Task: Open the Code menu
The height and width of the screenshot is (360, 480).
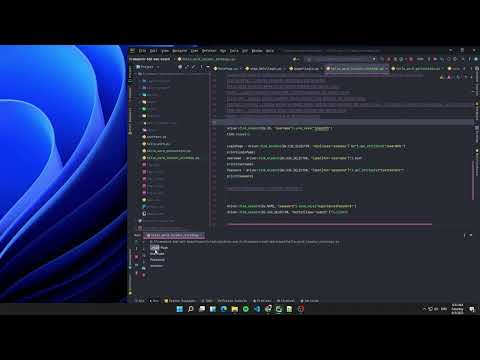Action: [195, 51]
